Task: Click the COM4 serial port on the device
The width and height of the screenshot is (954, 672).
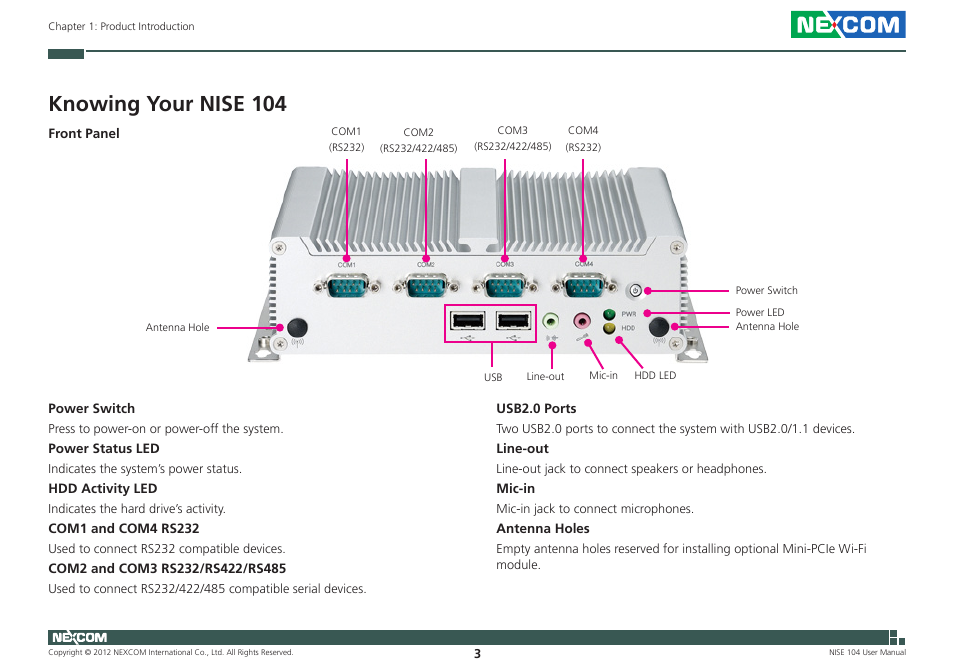Action: [x=583, y=285]
